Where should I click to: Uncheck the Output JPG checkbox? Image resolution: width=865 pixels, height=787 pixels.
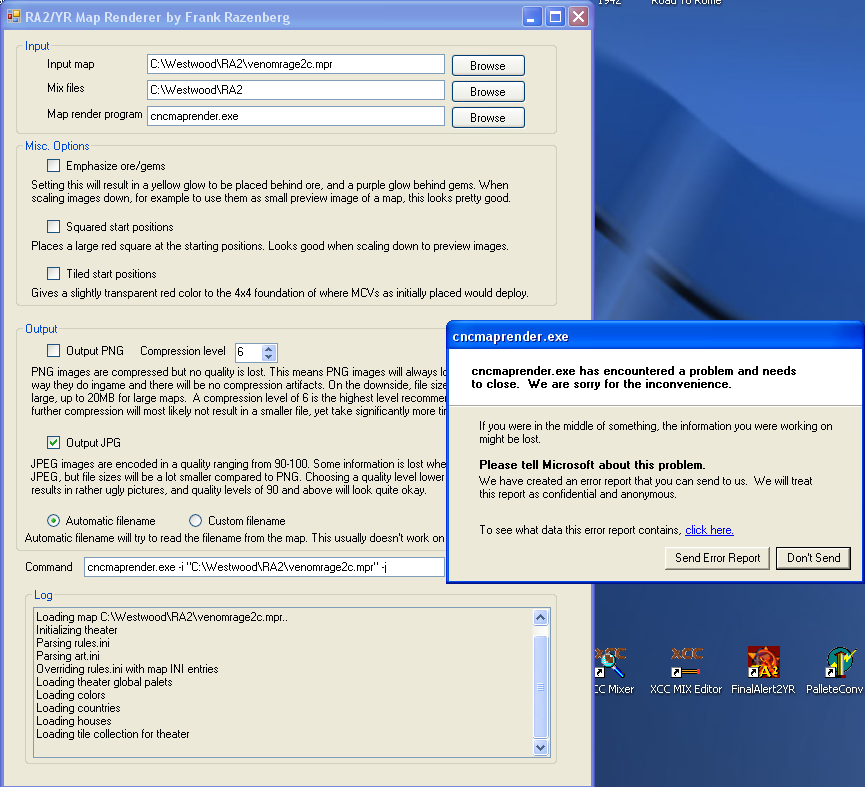click(x=54, y=442)
